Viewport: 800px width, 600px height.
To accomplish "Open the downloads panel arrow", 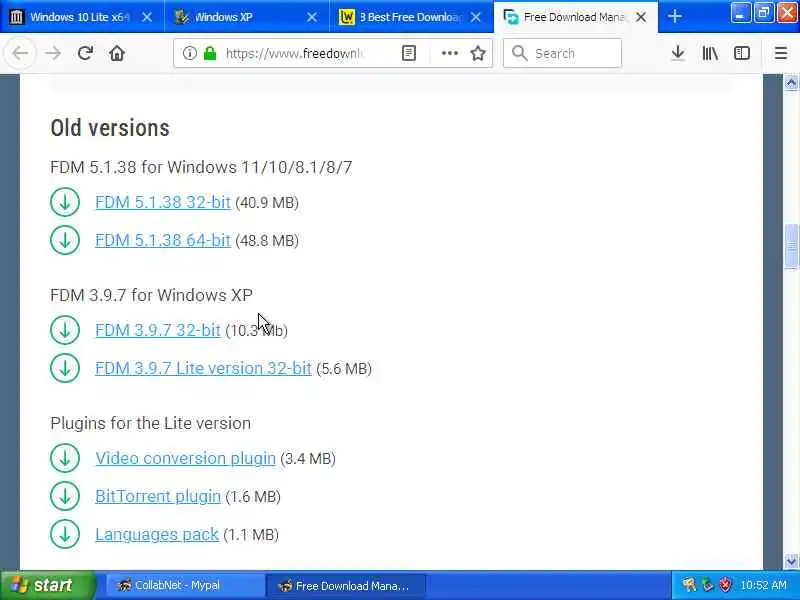I will (x=678, y=53).
